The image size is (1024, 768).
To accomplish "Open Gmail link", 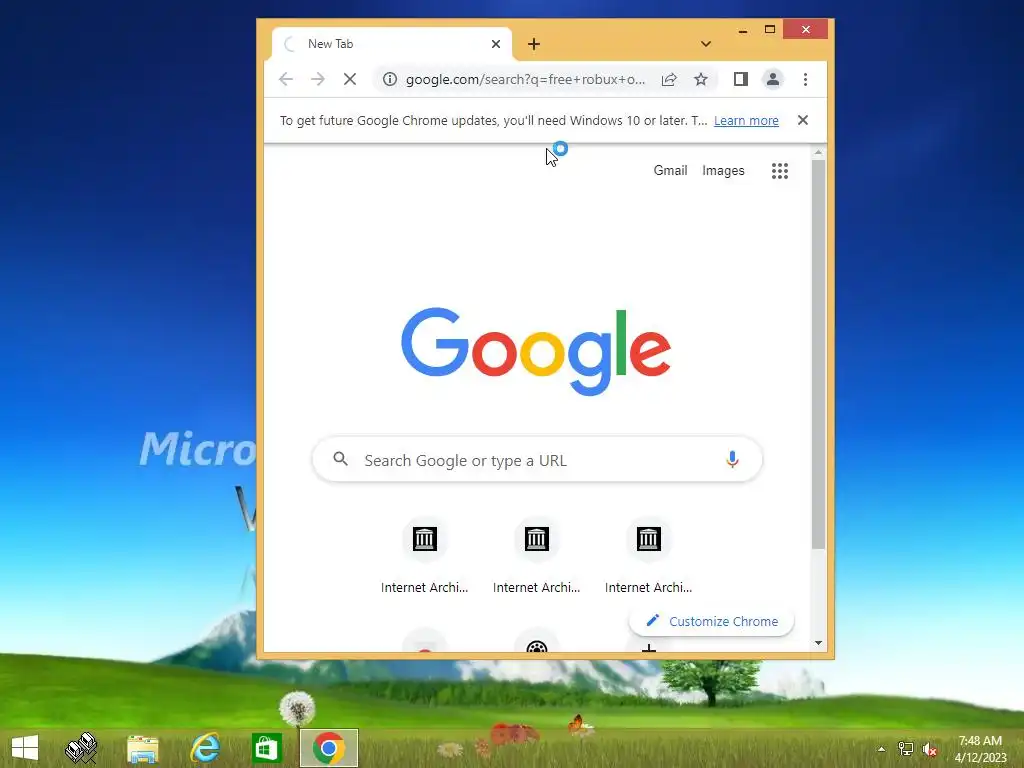I will pos(670,170).
